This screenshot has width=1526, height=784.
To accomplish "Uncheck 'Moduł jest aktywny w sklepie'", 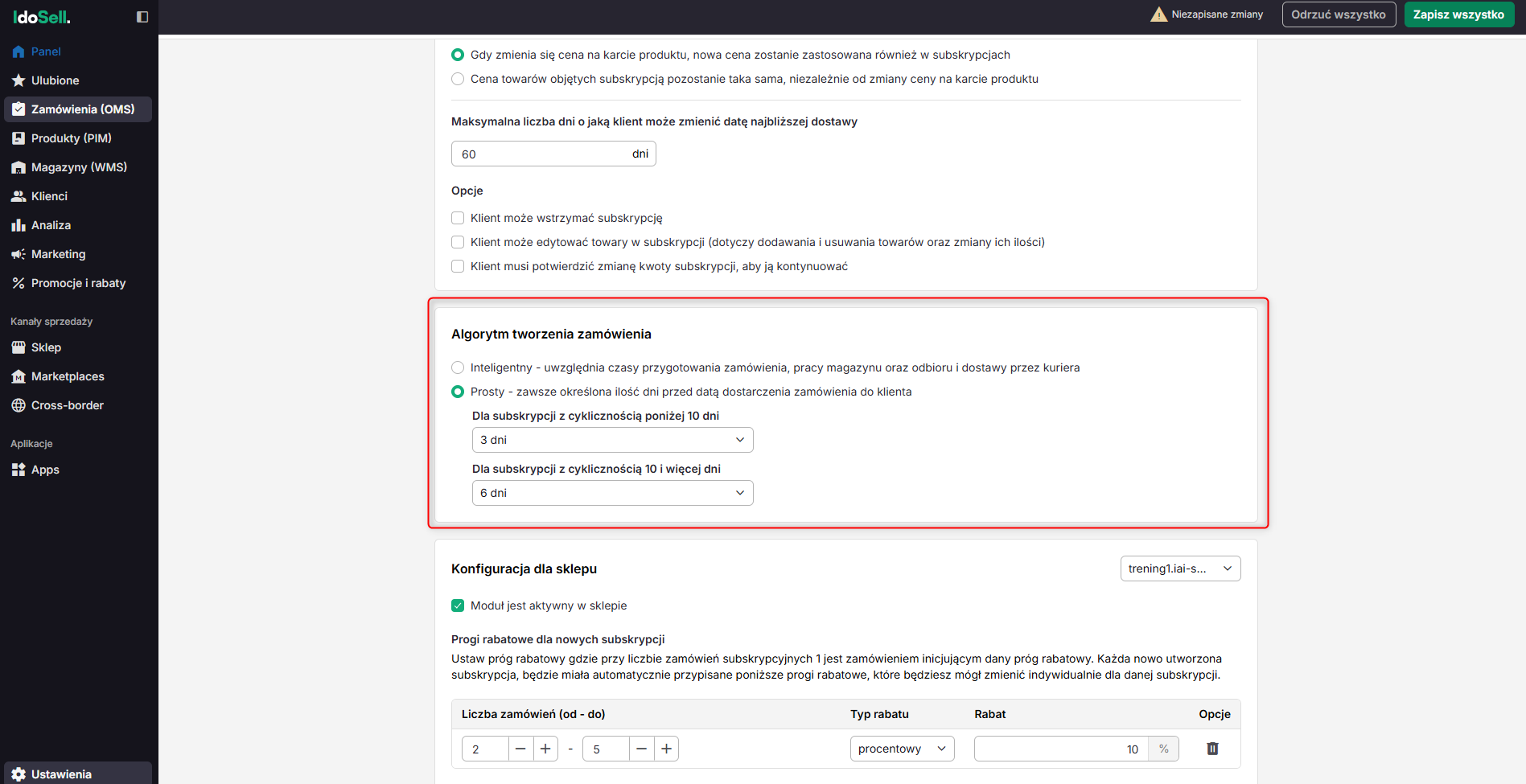I will point(458,605).
